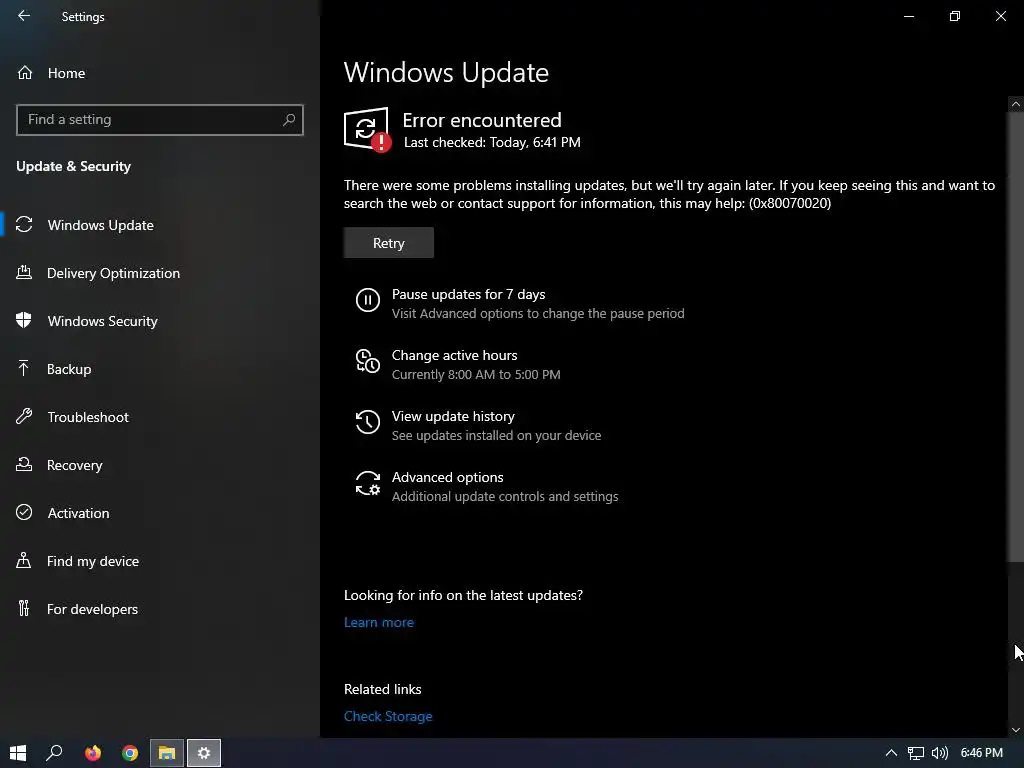
Task: Click the For developers tools icon
Action: click(x=24, y=608)
